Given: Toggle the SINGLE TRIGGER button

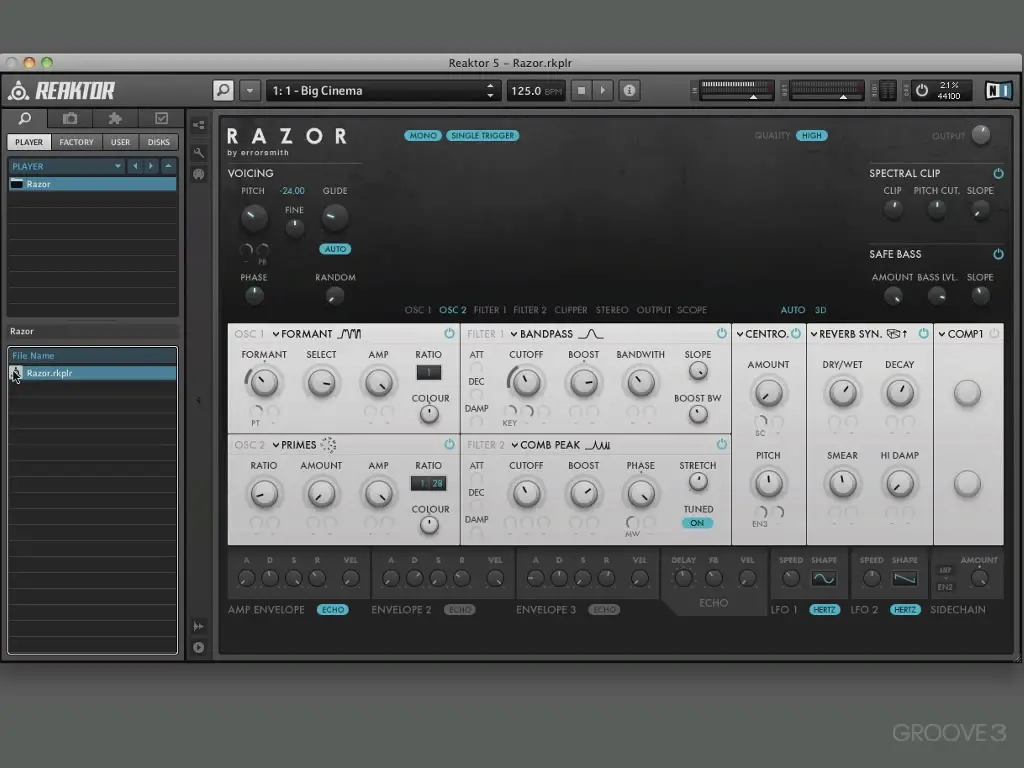Looking at the screenshot, I should 483,136.
